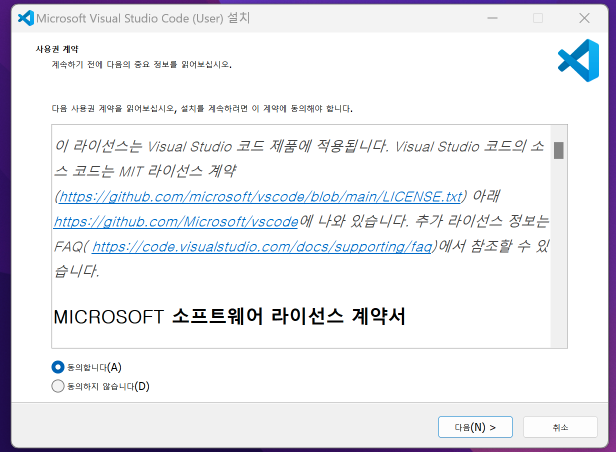This screenshot has height=452, width=616.
Task: Click the MICROSOFT 소프트웨어 라이선스 계약서 heading
Action: [x=229, y=316]
